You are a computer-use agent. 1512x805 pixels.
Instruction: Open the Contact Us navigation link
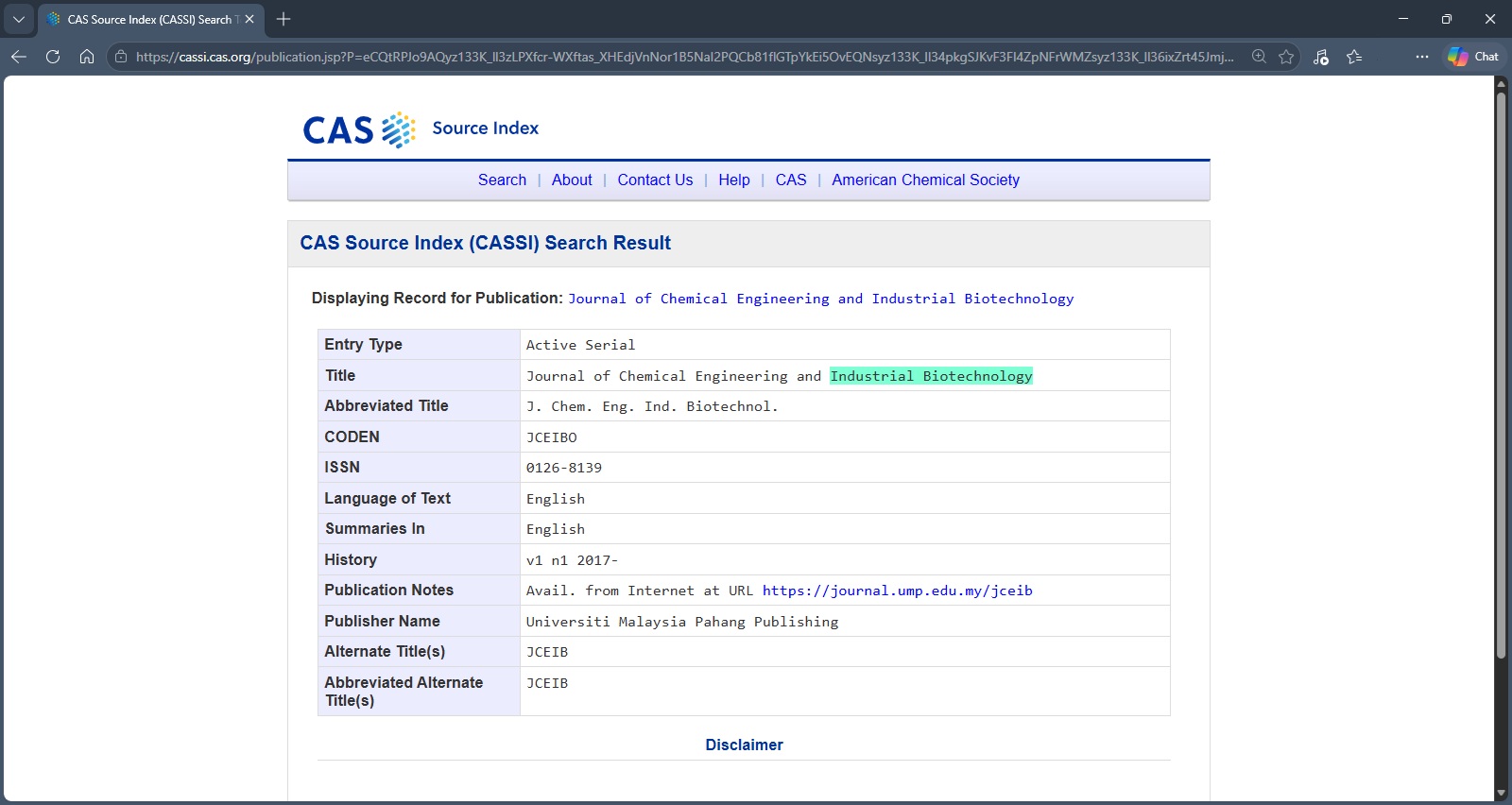click(x=655, y=180)
